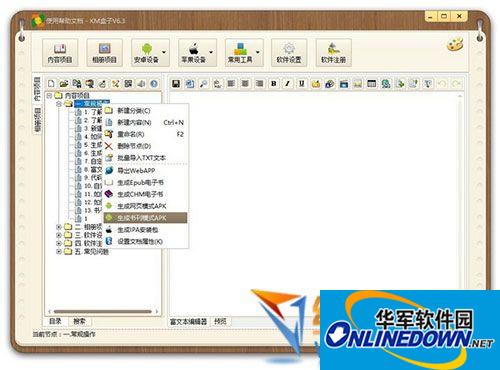500x370 pixels.
Task: Click the highlighted APK menu entry
Action: (x=145, y=218)
